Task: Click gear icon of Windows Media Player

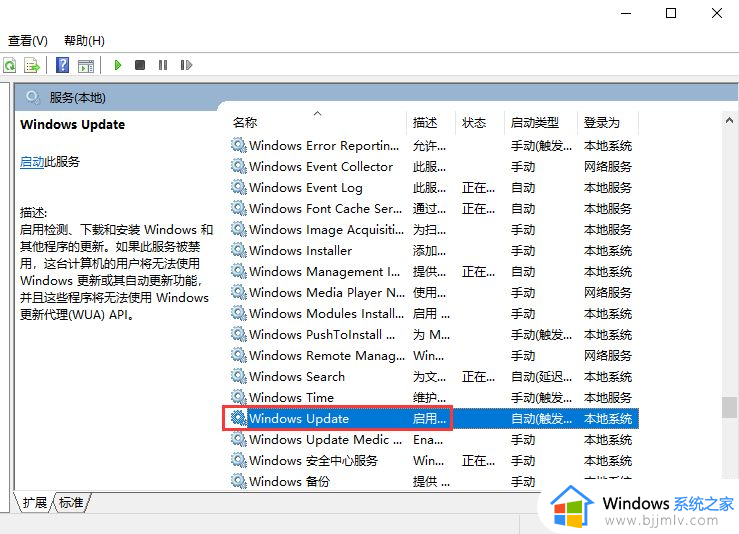Action: tap(238, 292)
